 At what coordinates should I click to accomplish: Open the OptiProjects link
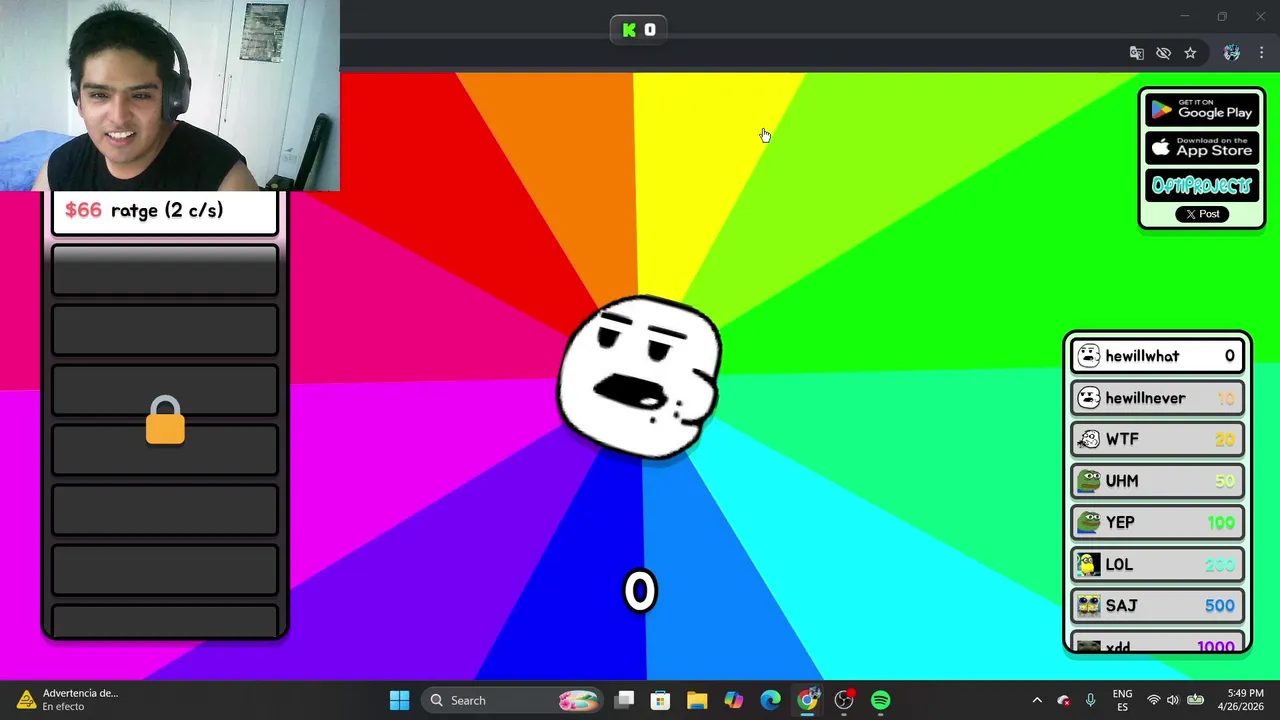coord(1201,185)
